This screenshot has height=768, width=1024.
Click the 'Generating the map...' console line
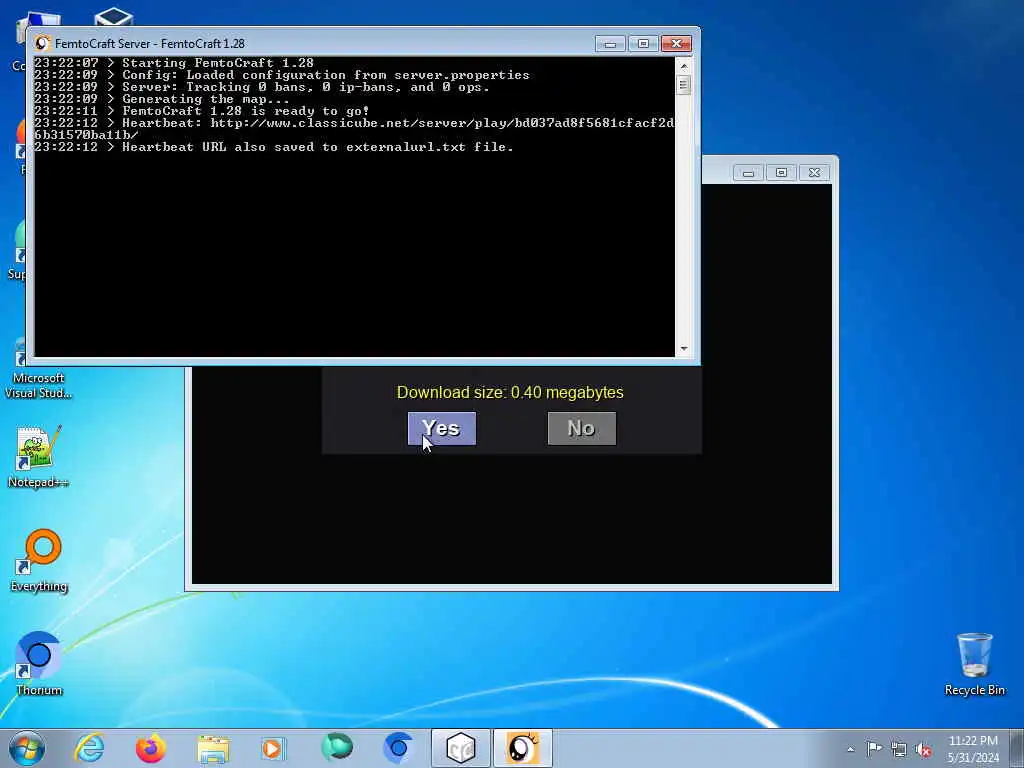[162, 99]
